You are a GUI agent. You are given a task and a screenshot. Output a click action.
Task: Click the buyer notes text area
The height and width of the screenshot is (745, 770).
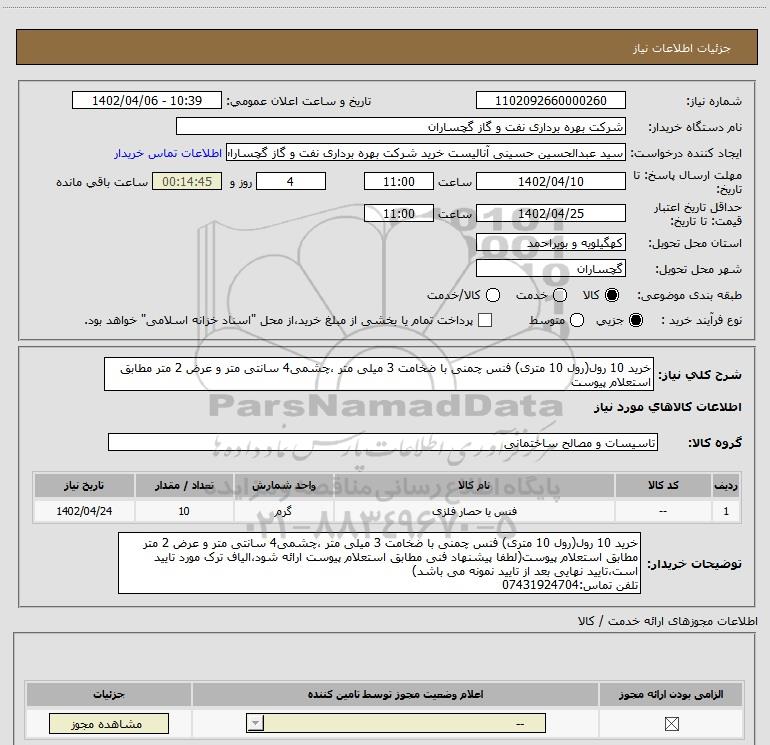pyautogui.click(x=380, y=563)
